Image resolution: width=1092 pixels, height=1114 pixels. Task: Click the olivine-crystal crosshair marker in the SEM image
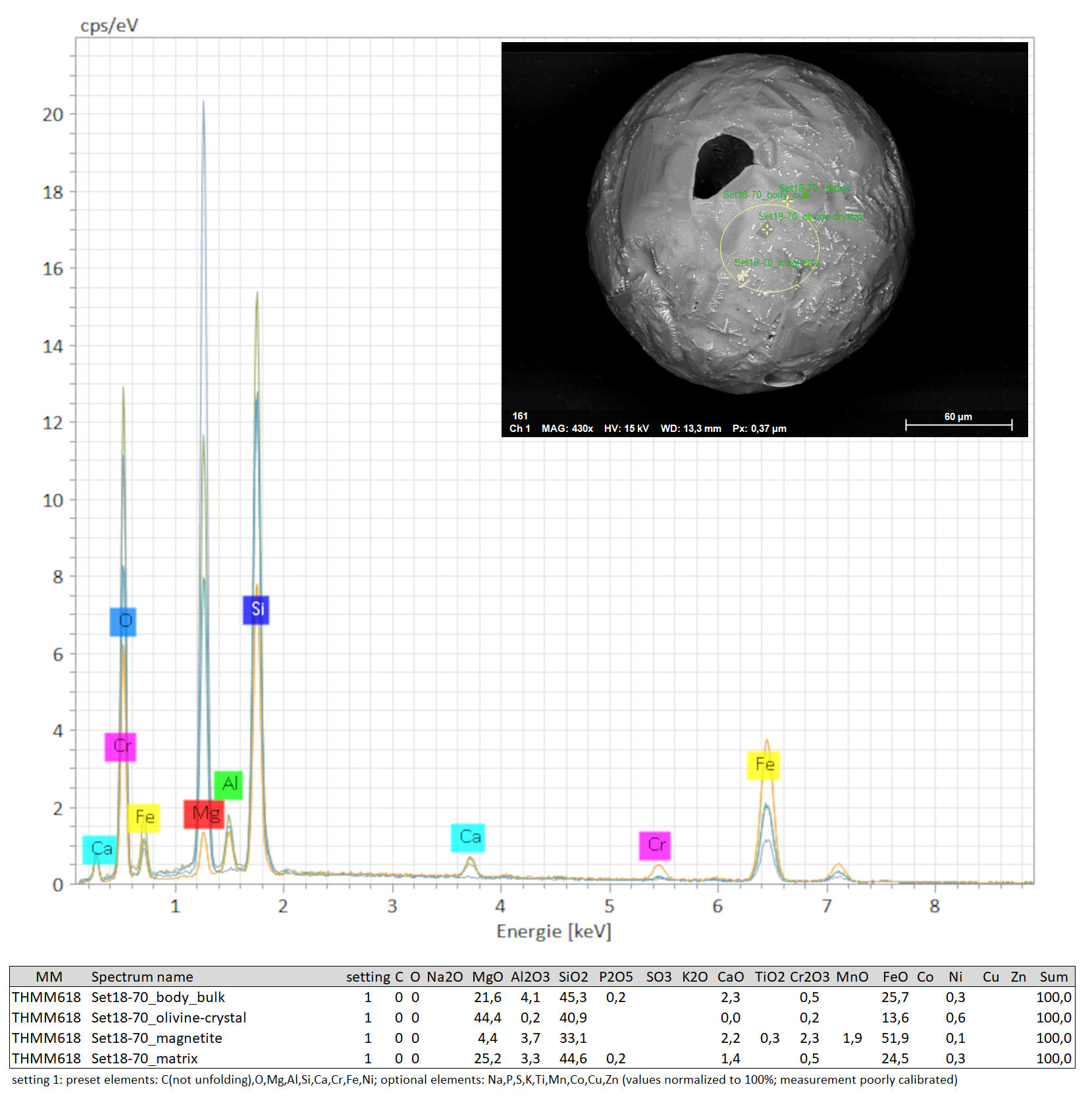click(x=767, y=229)
